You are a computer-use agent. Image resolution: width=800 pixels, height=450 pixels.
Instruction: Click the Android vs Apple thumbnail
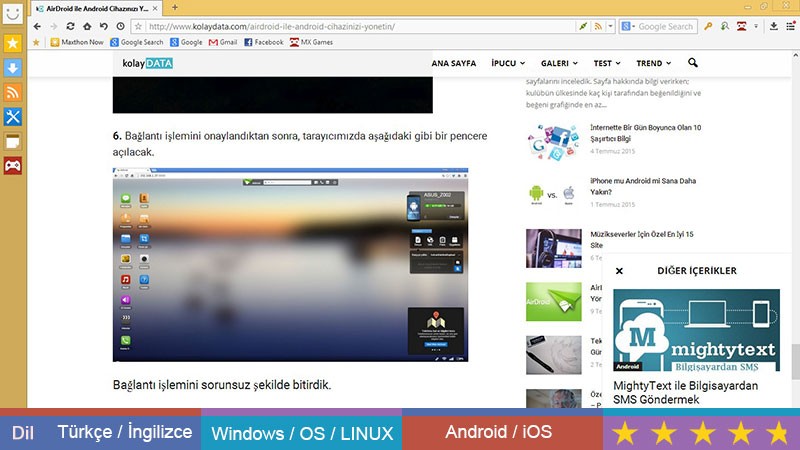554,194
